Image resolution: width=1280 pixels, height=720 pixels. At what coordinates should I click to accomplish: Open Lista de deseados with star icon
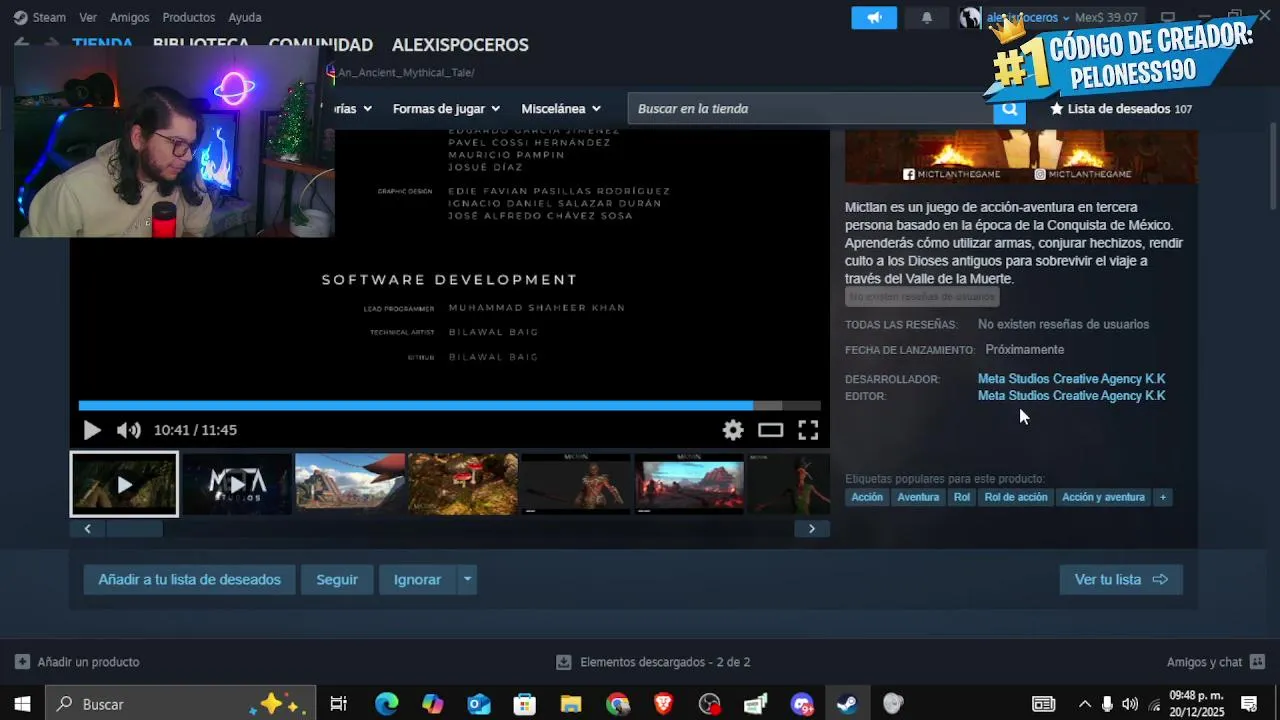[x=1121, y=109]
